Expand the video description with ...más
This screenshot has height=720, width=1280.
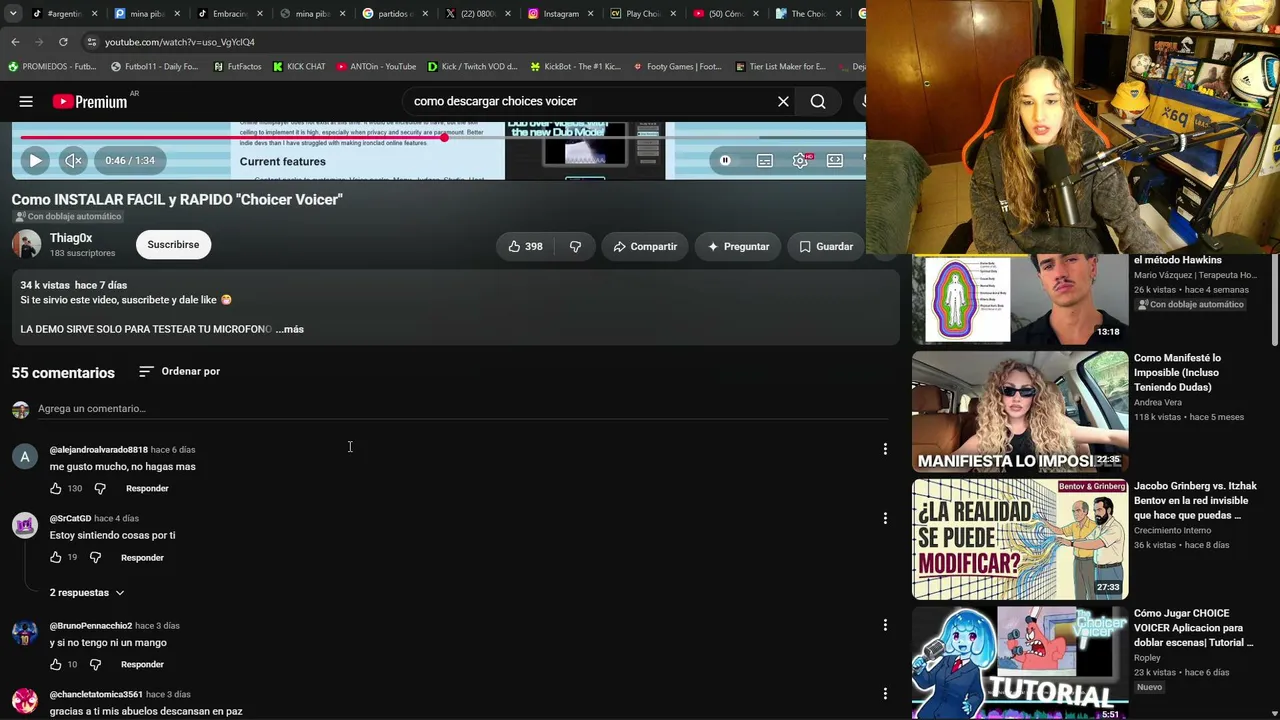tap(290, 329)
